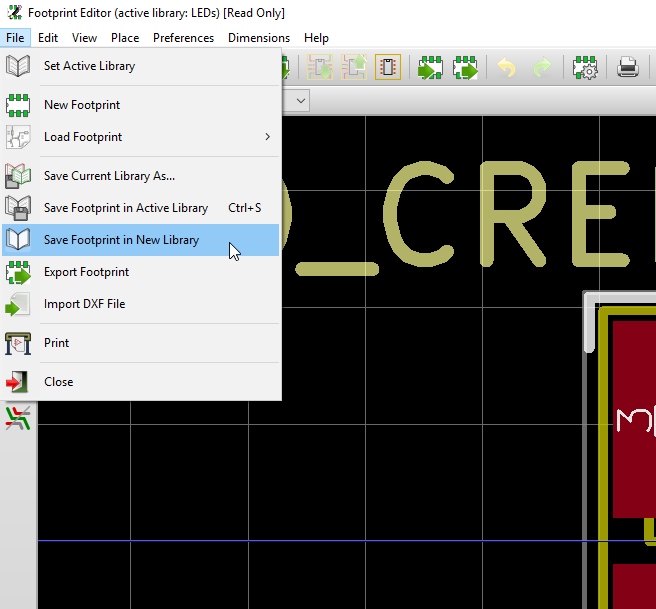Choose Save Current Library As...
Screen dimensions: 656x609
coord(141,176)
